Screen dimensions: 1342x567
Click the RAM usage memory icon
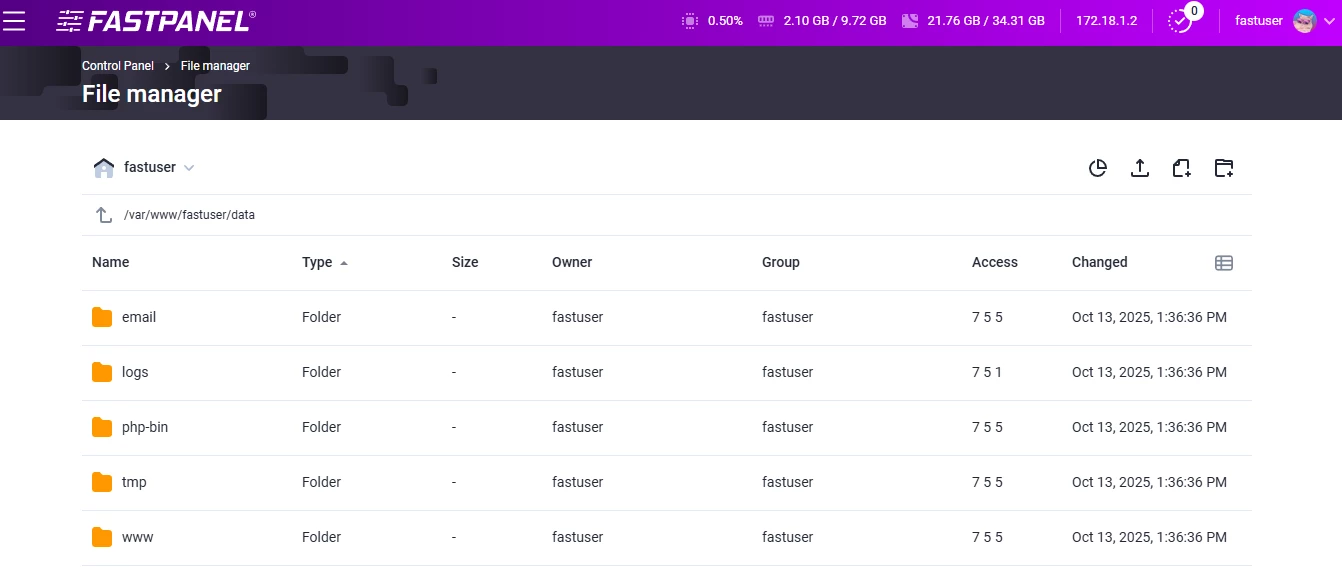(x=767, y=20)
